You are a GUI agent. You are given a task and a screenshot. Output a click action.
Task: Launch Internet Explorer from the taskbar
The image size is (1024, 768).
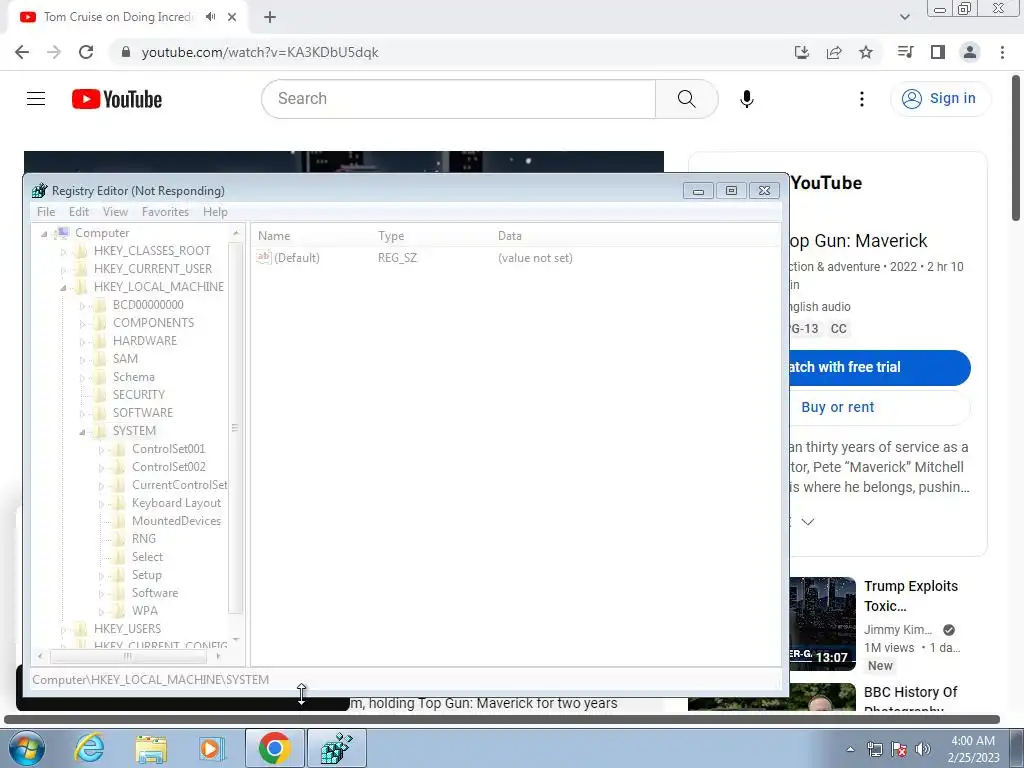pyautogui.click(x=89, y=748)
